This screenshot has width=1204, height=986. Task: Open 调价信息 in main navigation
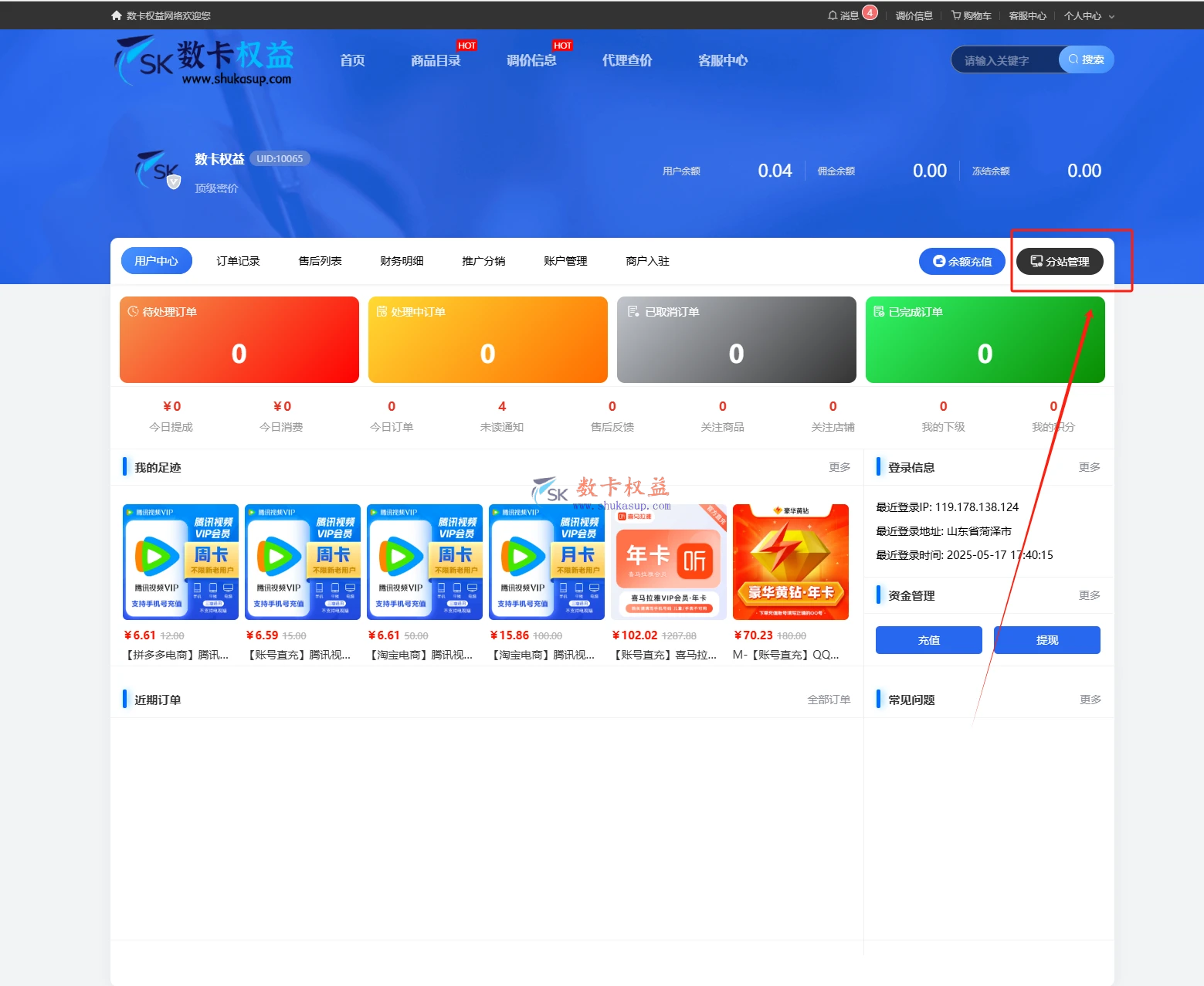click(531, 60)
